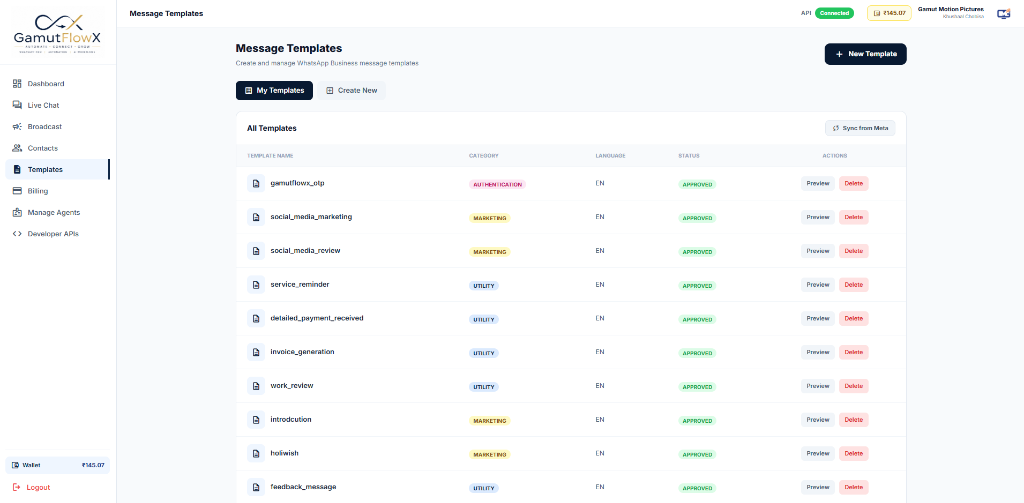
Task: Preview the introdcution template
Action: pos(818,420)
